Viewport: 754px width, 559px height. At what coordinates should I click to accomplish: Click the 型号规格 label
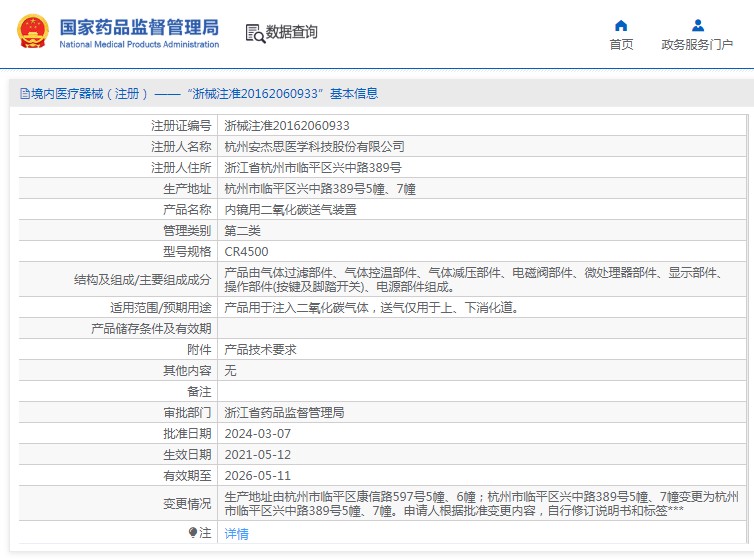tap(188, 252)
